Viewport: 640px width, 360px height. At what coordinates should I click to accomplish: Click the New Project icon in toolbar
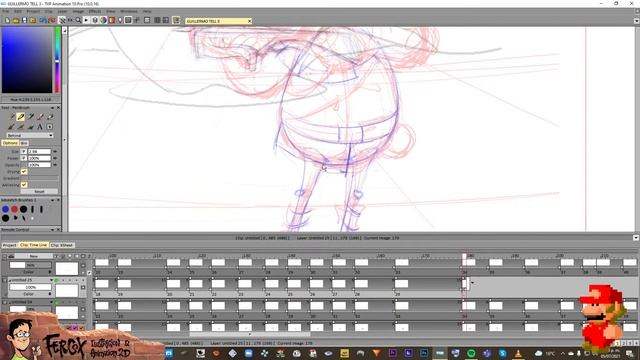(x=7, y=20)
